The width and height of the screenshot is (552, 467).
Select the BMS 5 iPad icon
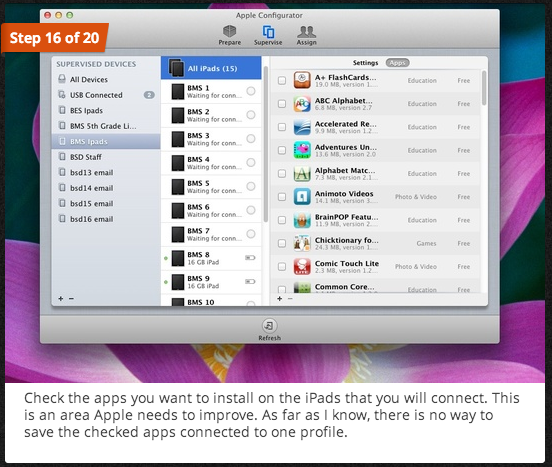coord(178,187)
